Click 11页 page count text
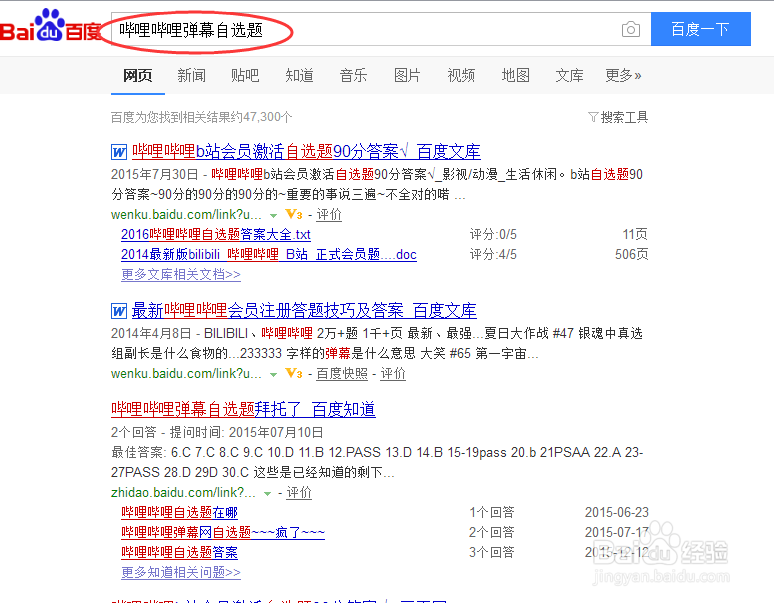The height and width of the screenshot is (603, 774). [x=635, y=234]
